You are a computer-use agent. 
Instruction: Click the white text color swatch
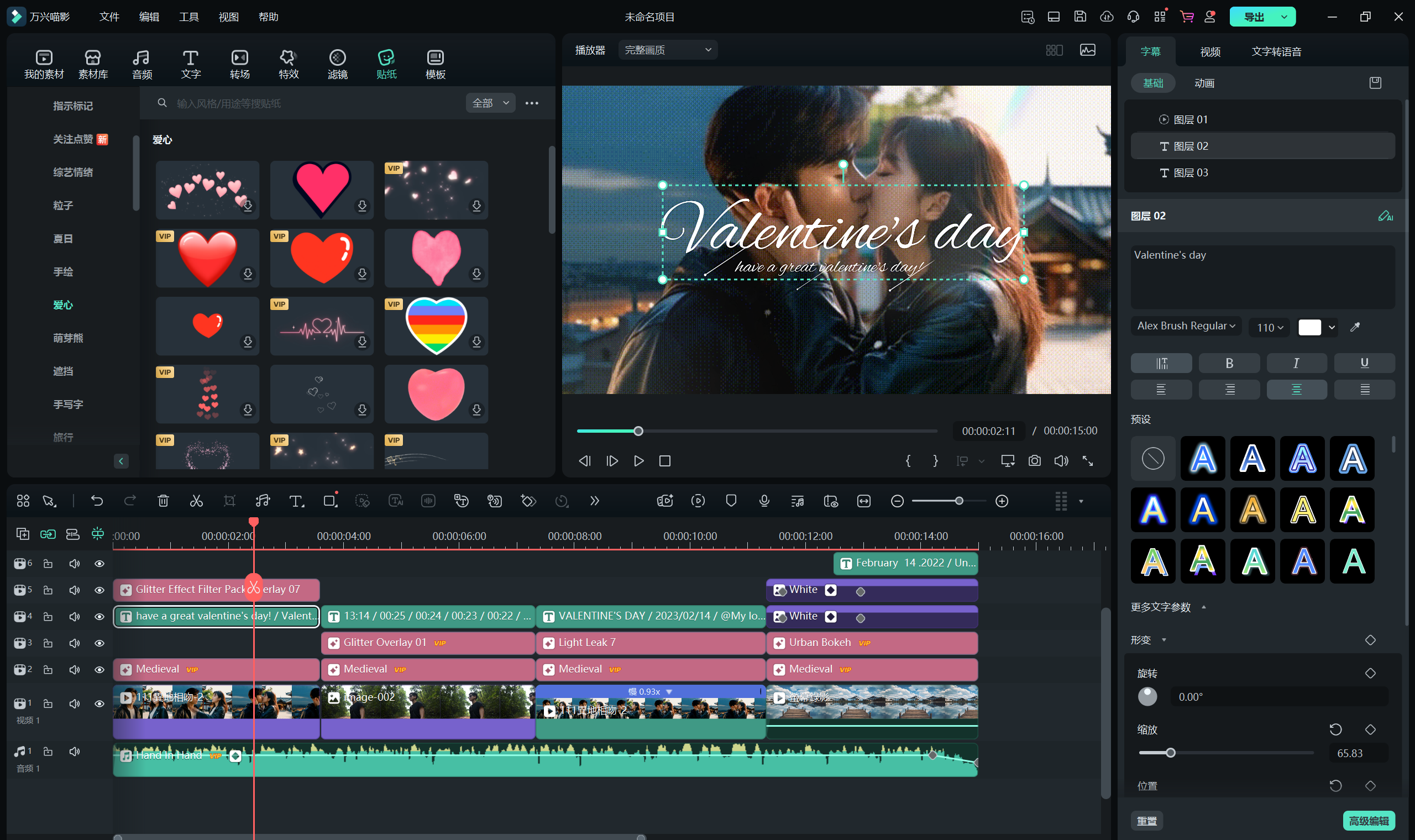click(x=1309, y=327)
